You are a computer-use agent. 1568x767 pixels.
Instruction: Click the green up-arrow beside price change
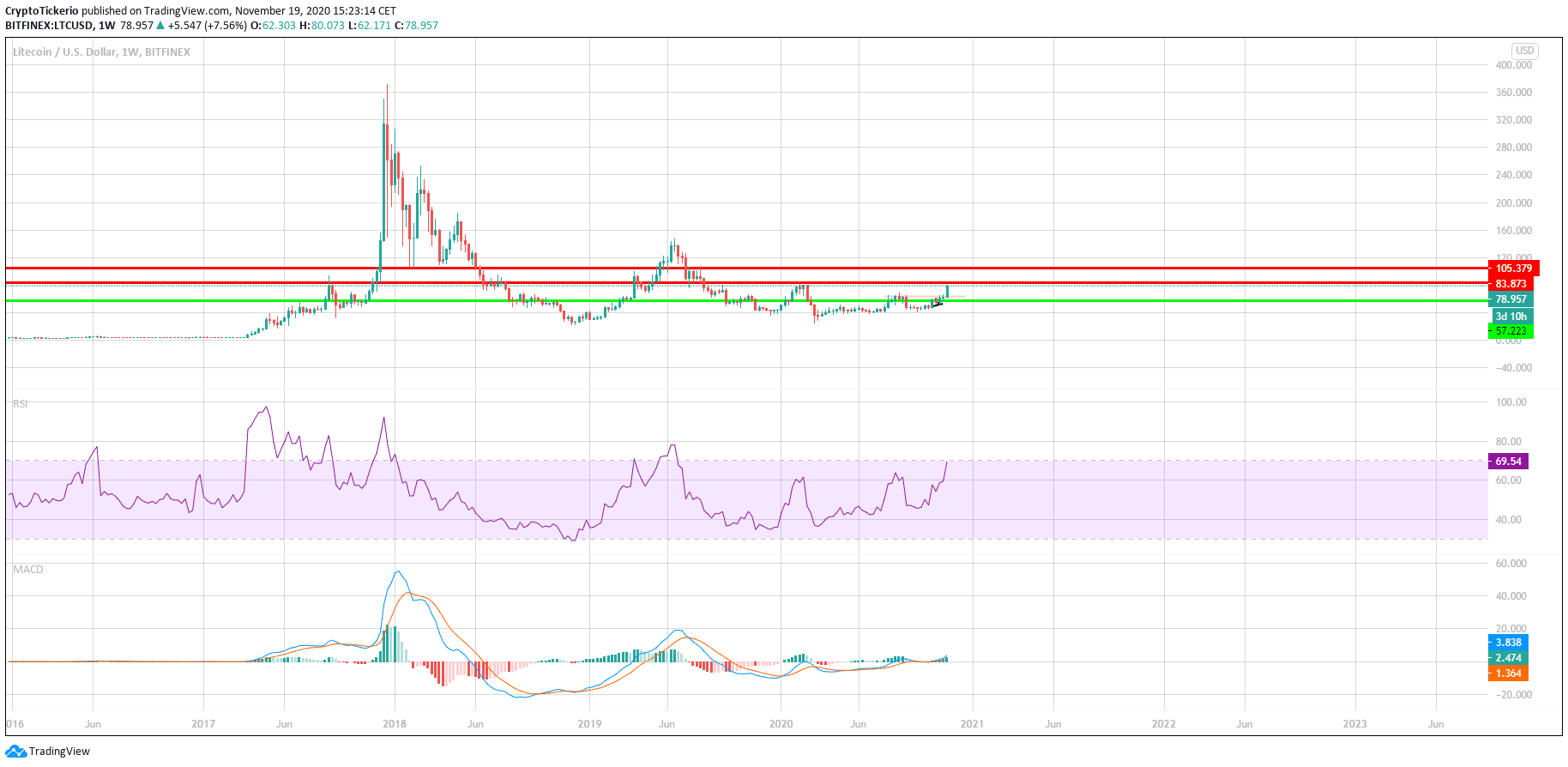click(x=160, y=26)
